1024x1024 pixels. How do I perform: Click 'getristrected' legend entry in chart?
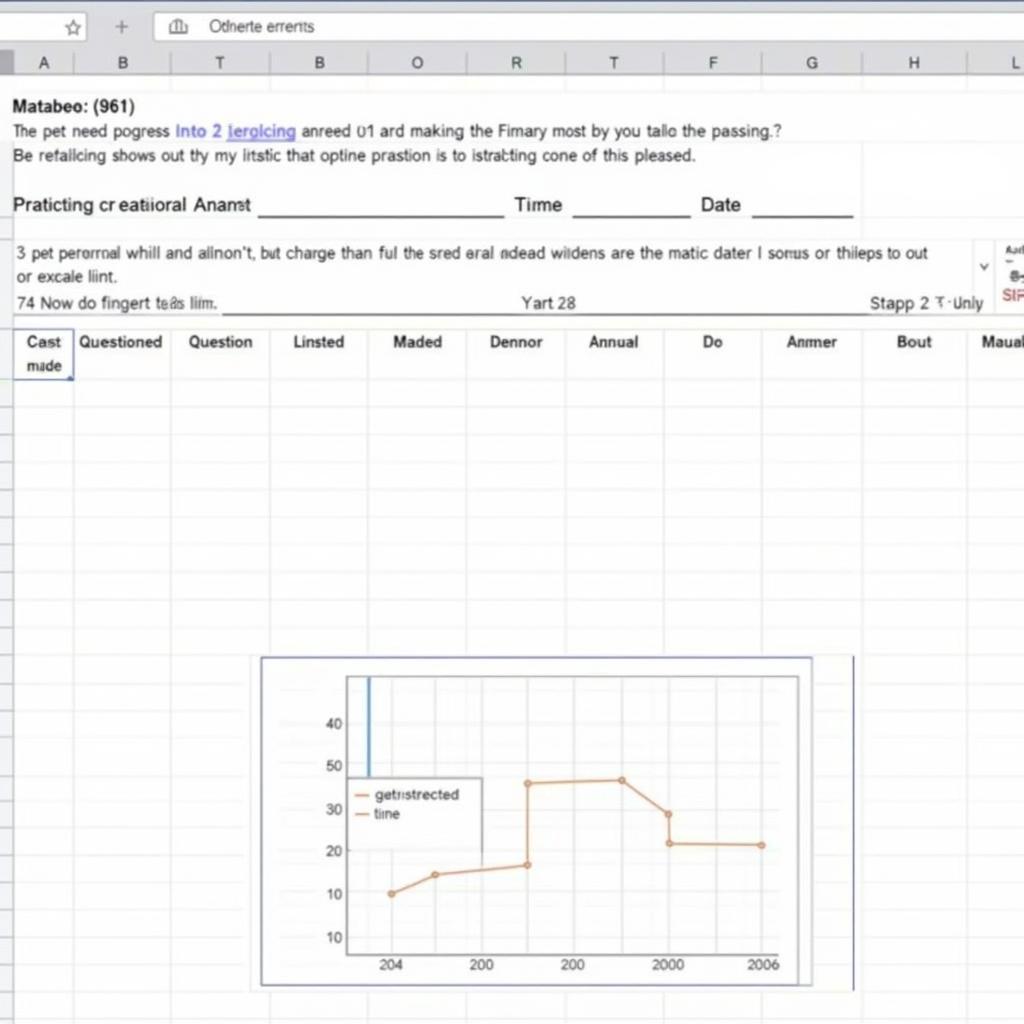pyautogui.click(x=408, y=795)
